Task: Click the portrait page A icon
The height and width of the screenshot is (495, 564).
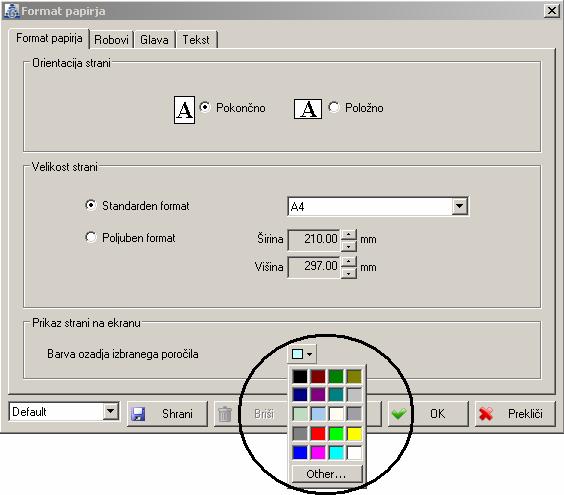Action: coord(184,110)
